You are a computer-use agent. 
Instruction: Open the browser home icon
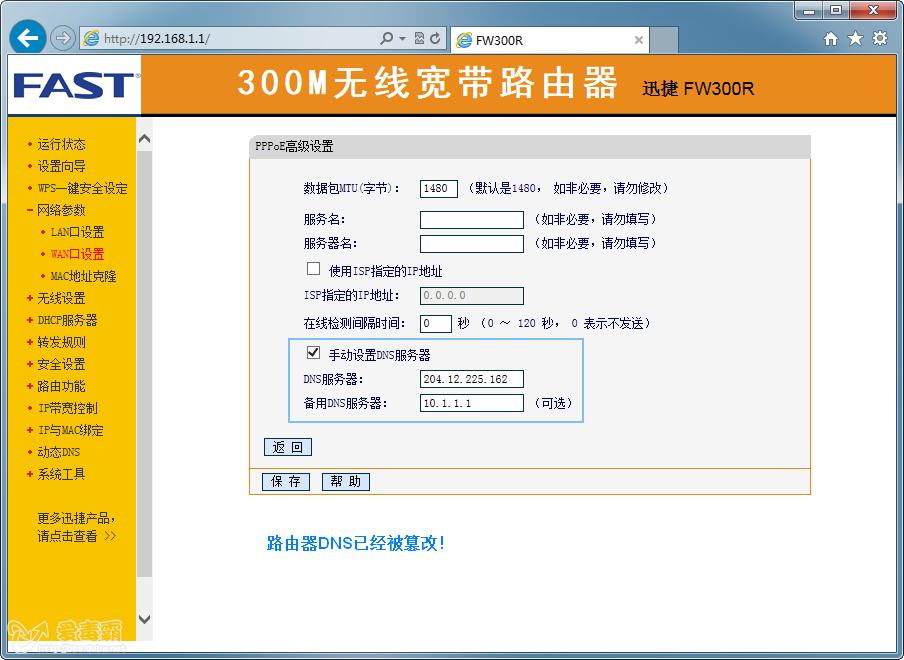pos(830,39)
